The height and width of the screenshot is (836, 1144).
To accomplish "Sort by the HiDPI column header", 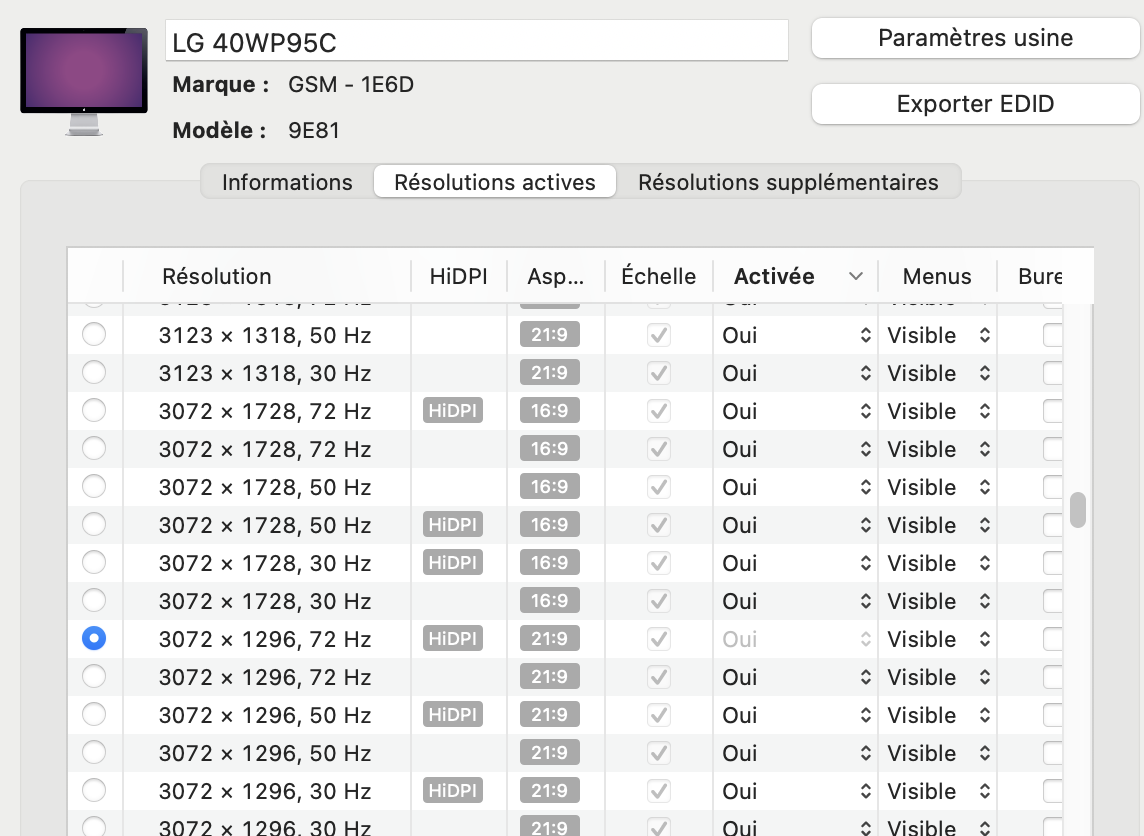I will point(458,276).
